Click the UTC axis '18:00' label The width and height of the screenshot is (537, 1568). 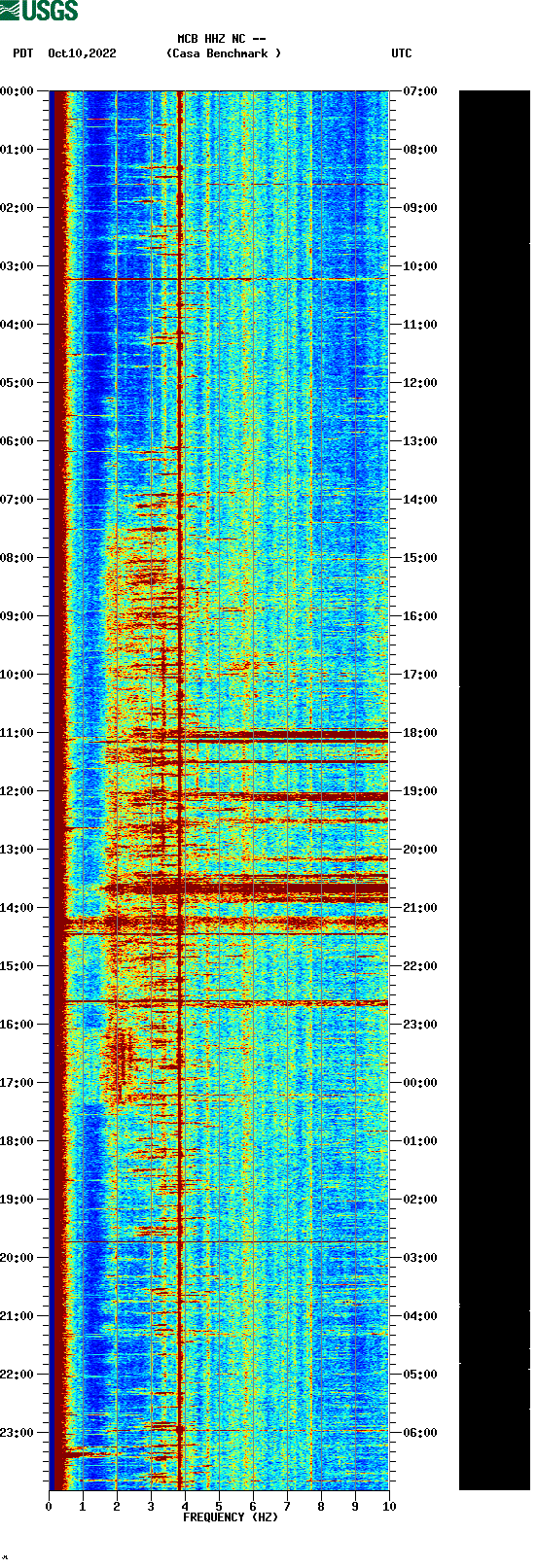[420, 733]
